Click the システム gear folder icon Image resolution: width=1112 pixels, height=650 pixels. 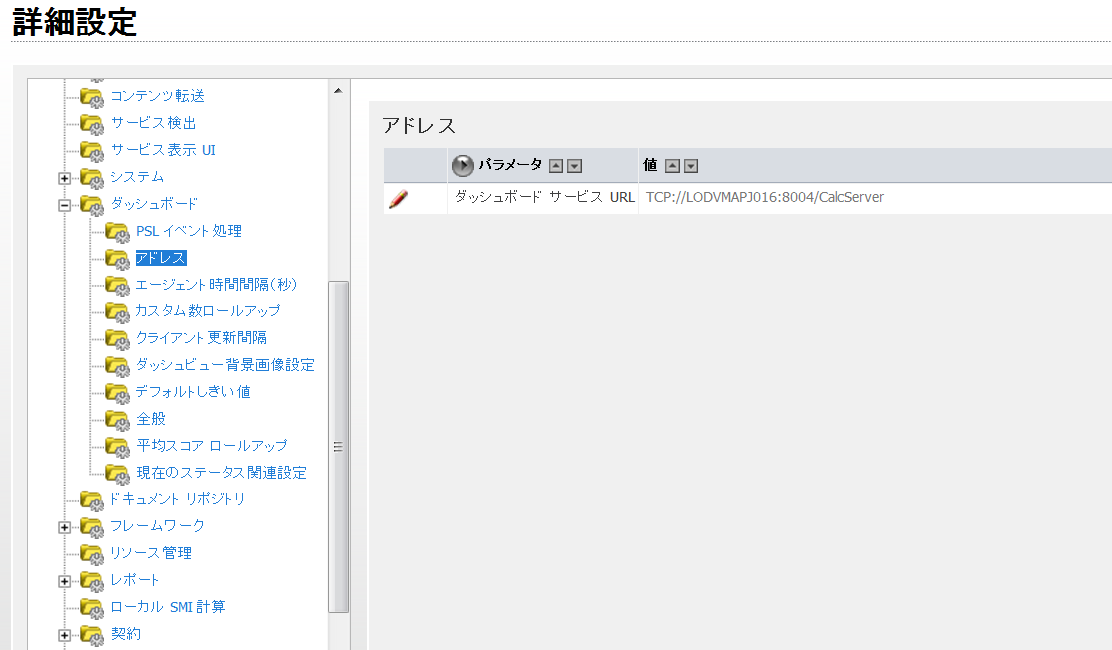[92, 178]
